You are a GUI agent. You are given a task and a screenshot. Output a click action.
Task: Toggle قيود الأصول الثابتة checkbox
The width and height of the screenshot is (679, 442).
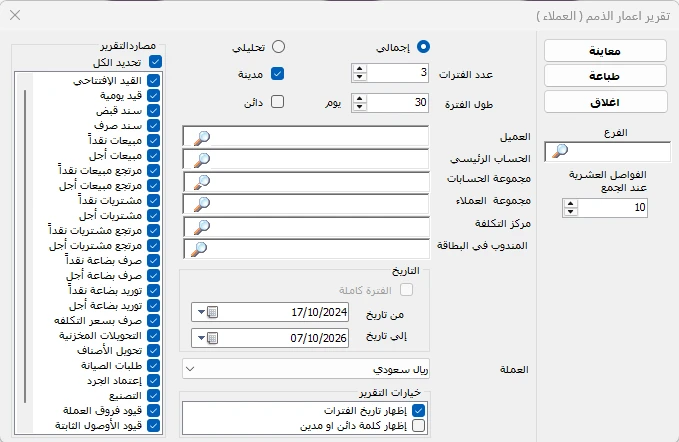pos(153,426)
